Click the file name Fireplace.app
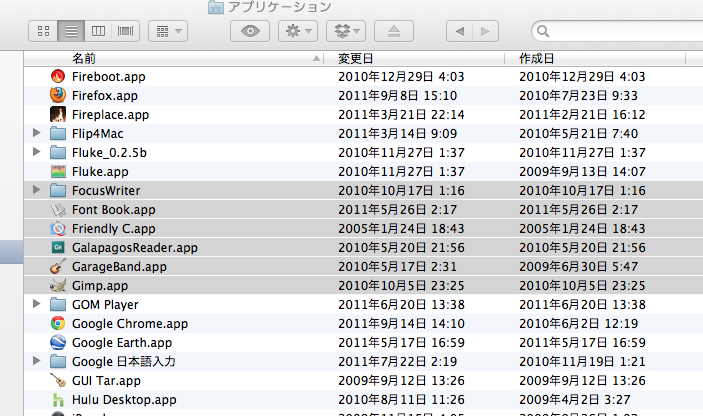This screenshot has width=703, height=416. tap(110, 115)
